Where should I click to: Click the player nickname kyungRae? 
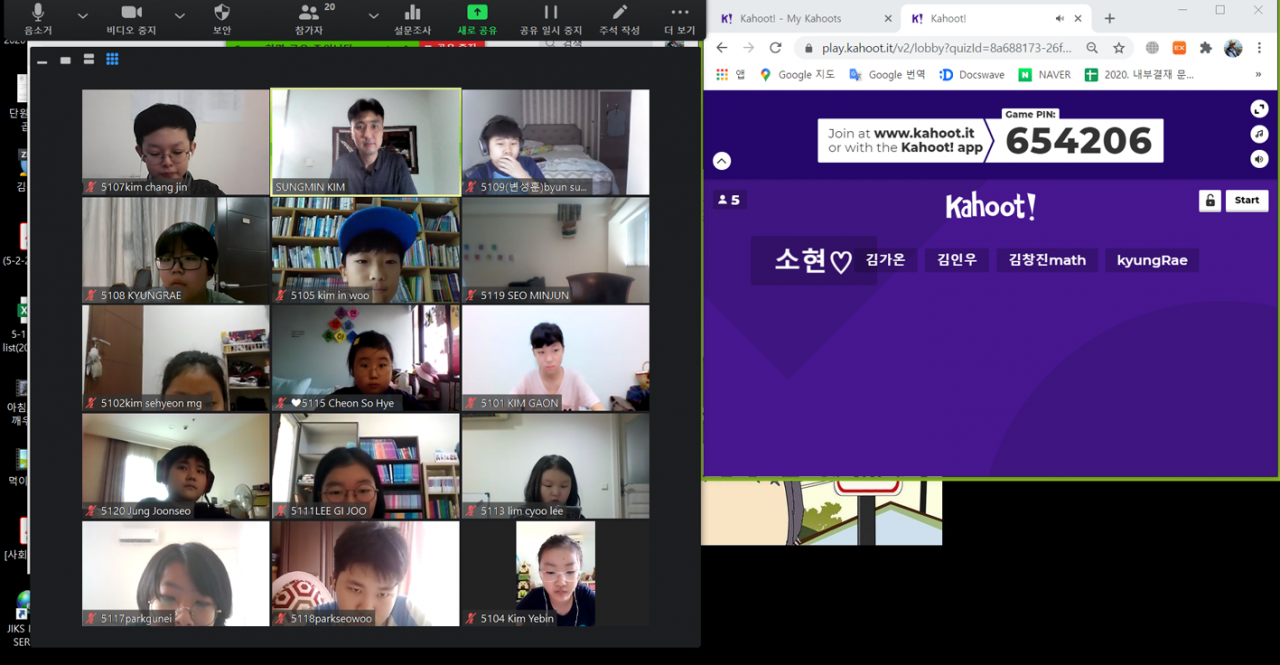coord(1152,260)
